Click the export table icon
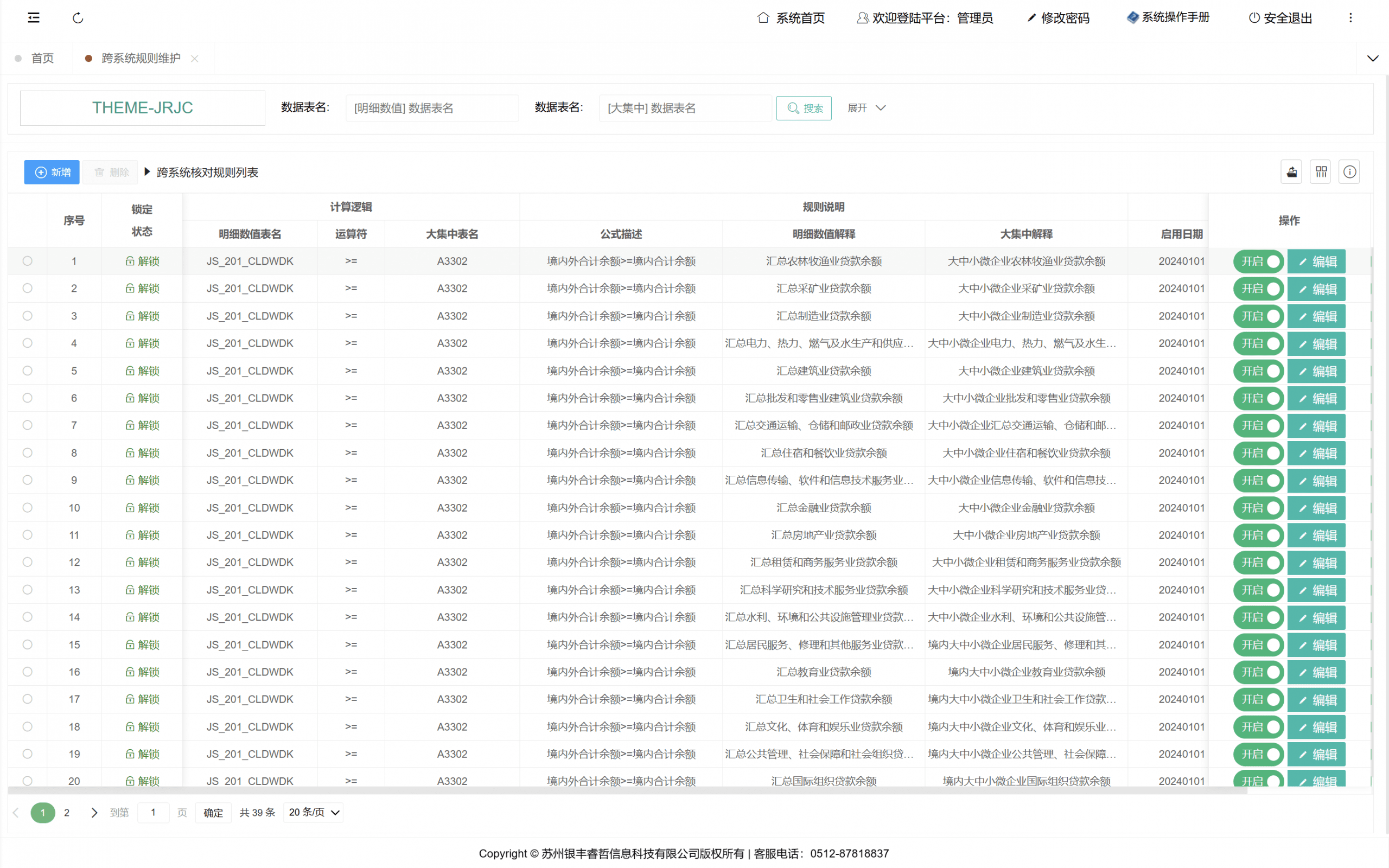Screen dimensions: 1389x868 (x=1291, y=171)
